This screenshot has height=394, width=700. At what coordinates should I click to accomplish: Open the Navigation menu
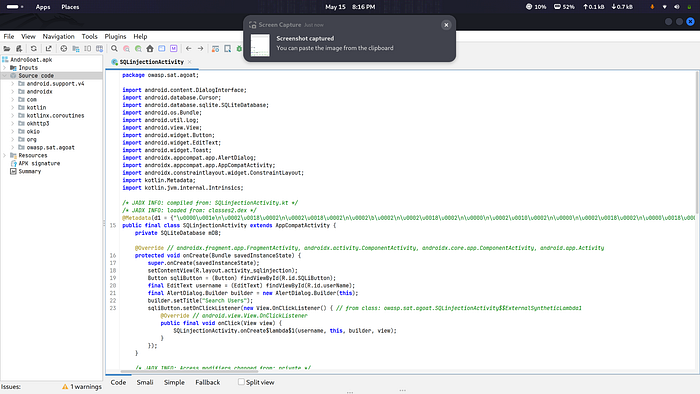tap(58, 37)
